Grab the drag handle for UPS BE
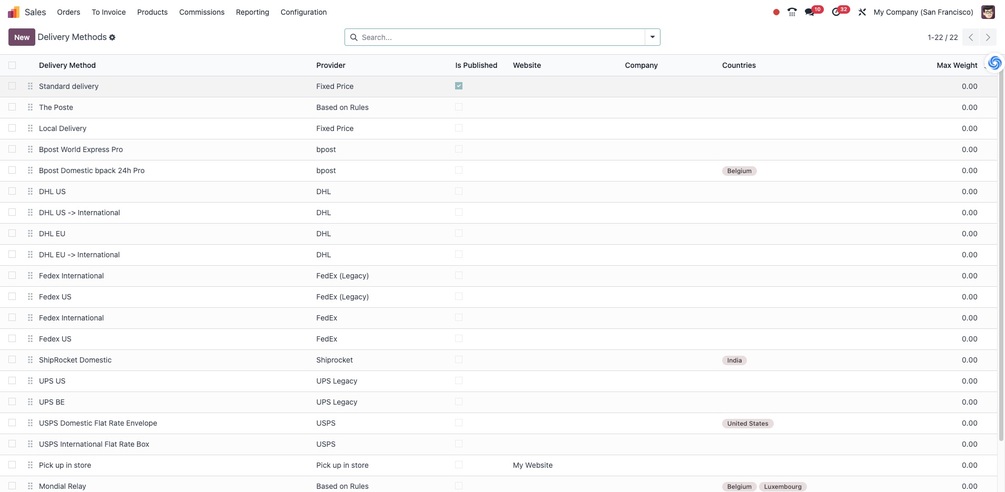This screenshot has width=1005, height=492. click(30, 402)
